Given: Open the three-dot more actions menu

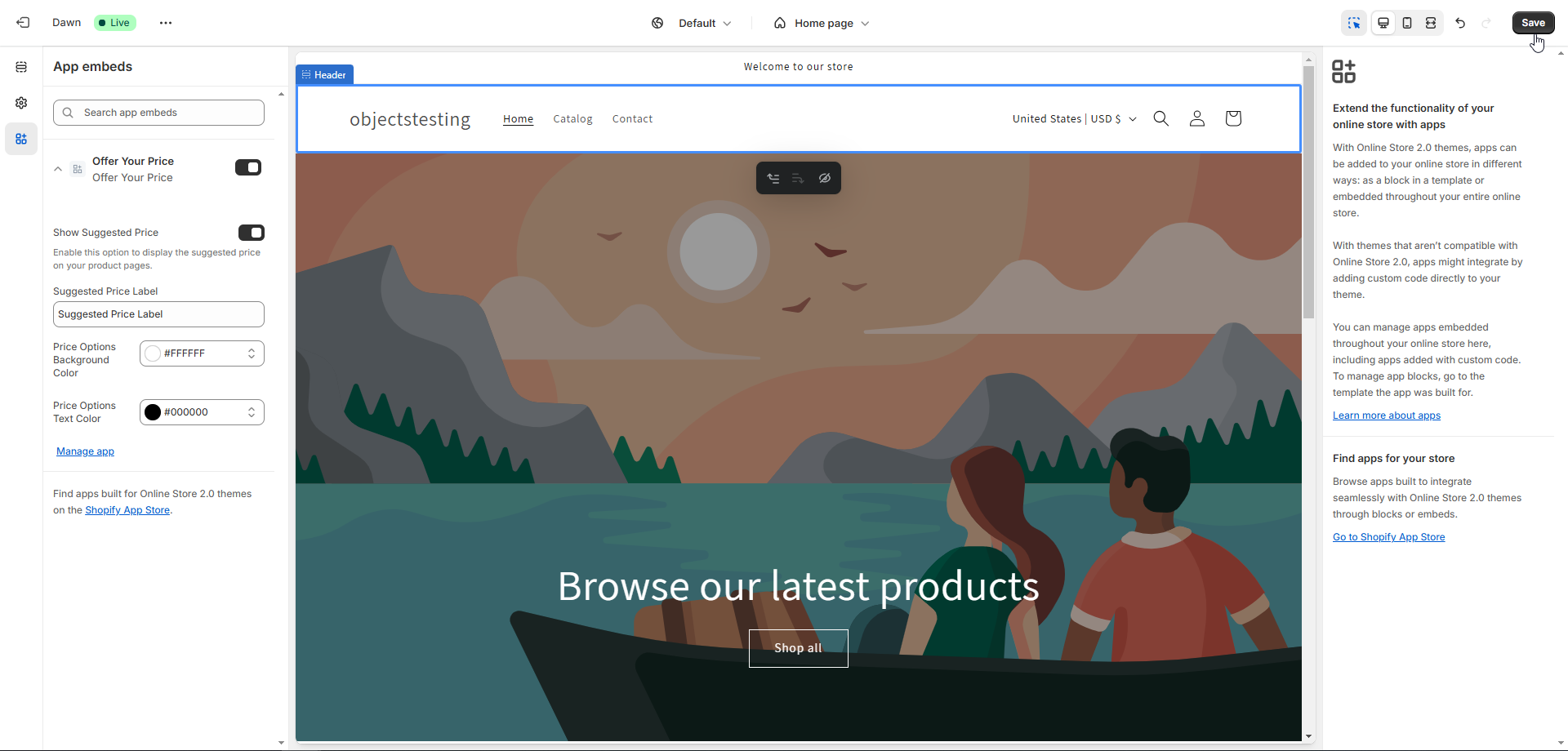Looking at the screenshot, I should pyautogui.click(x=166, y=23).
